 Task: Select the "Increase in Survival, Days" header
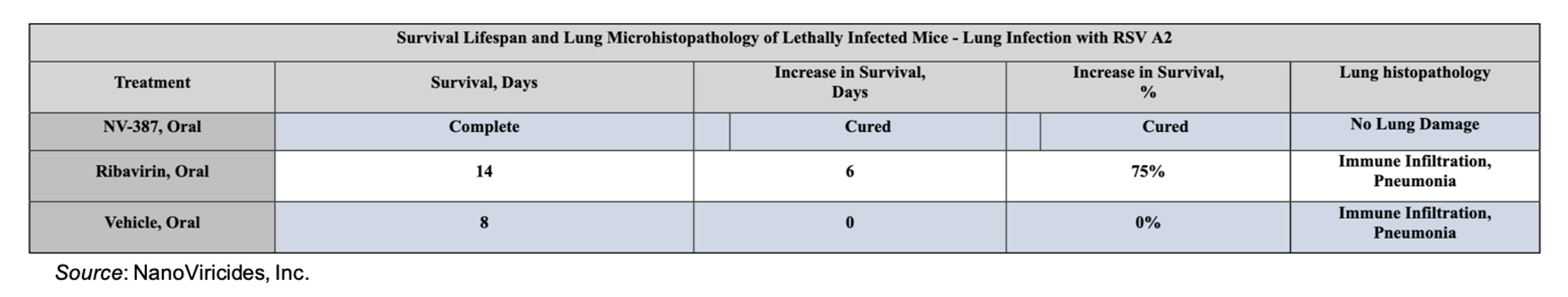coord(849,82)
